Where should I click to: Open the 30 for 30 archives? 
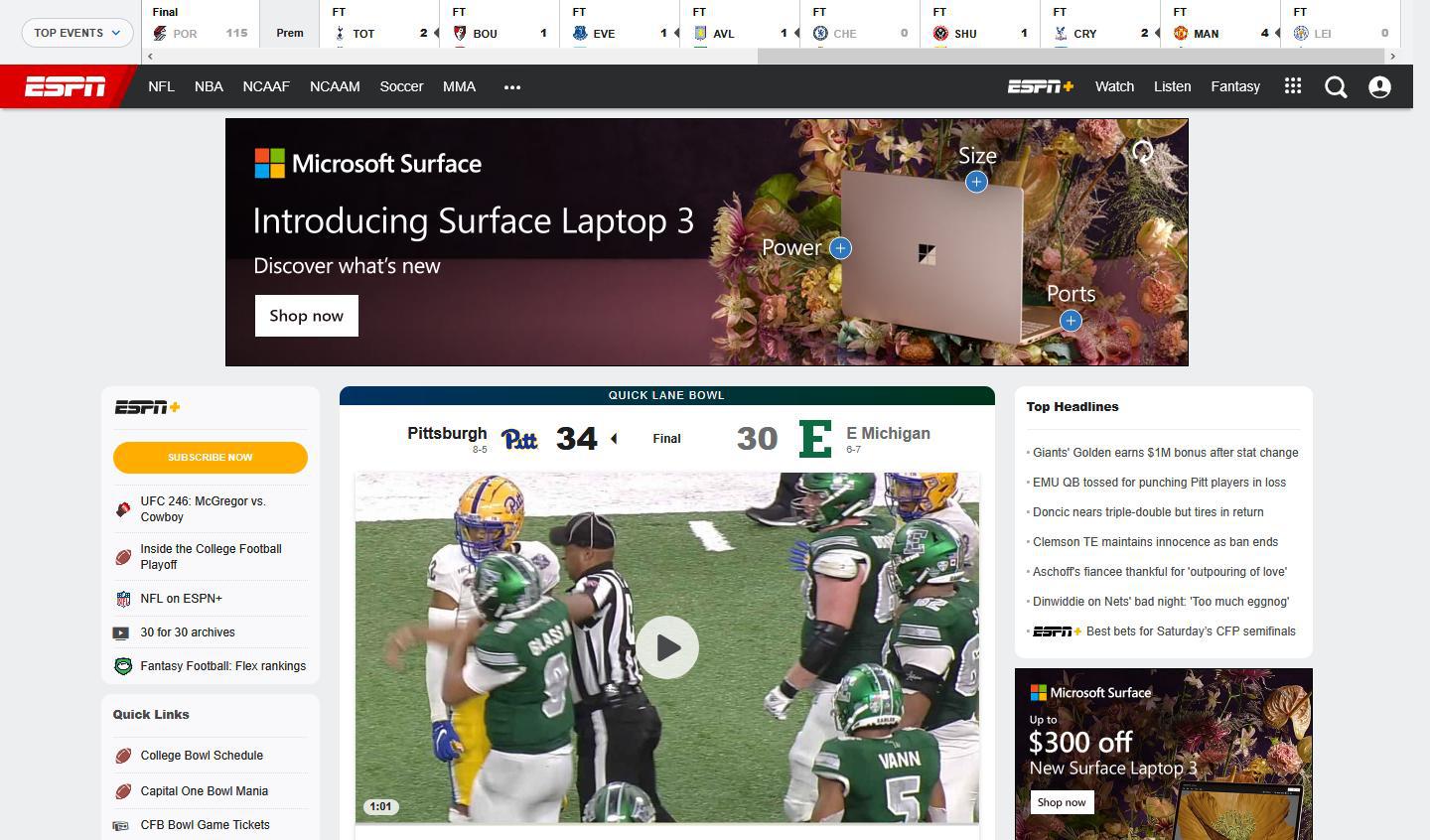pyautogui.click(x=188, y=631)
